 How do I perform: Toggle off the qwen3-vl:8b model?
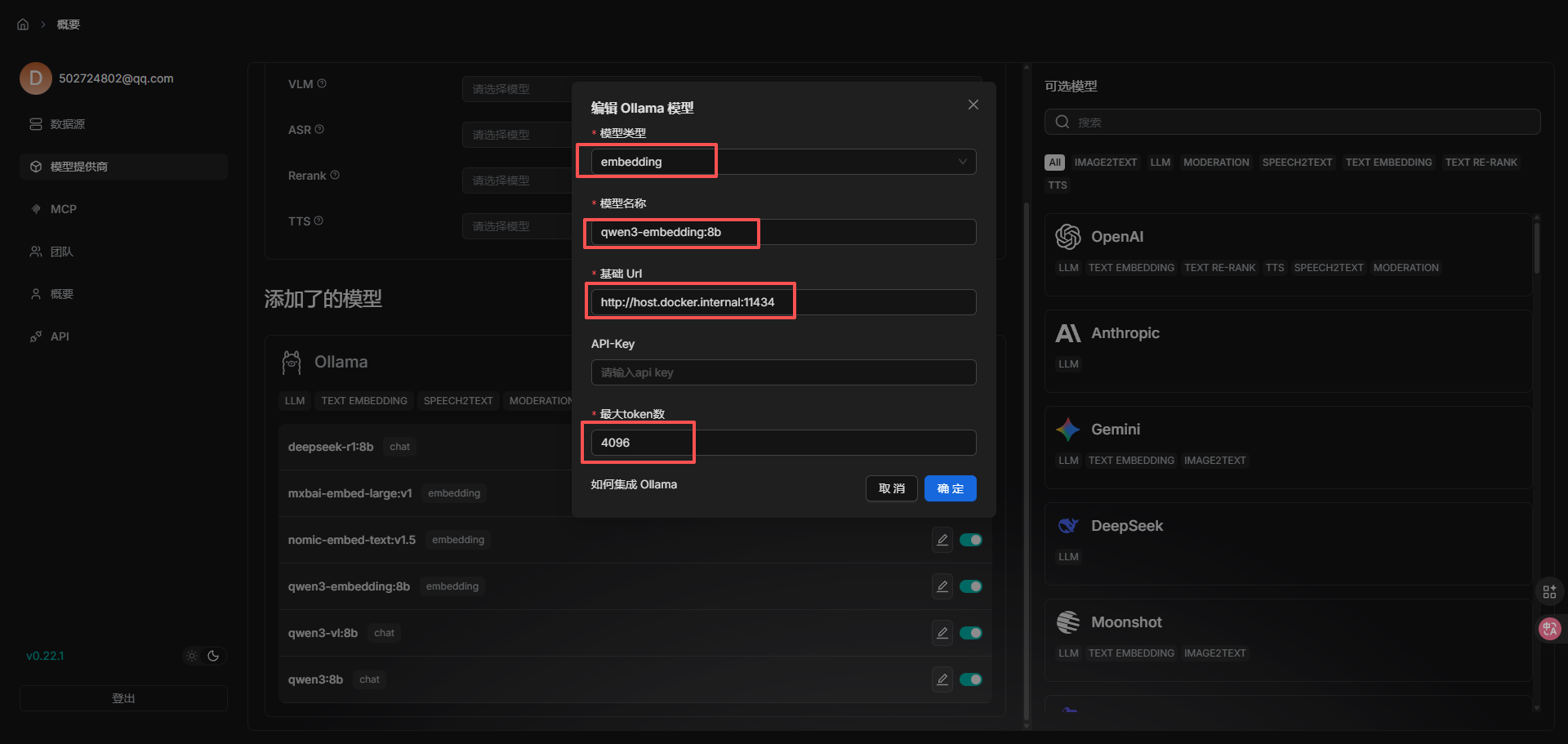[970, 633]
